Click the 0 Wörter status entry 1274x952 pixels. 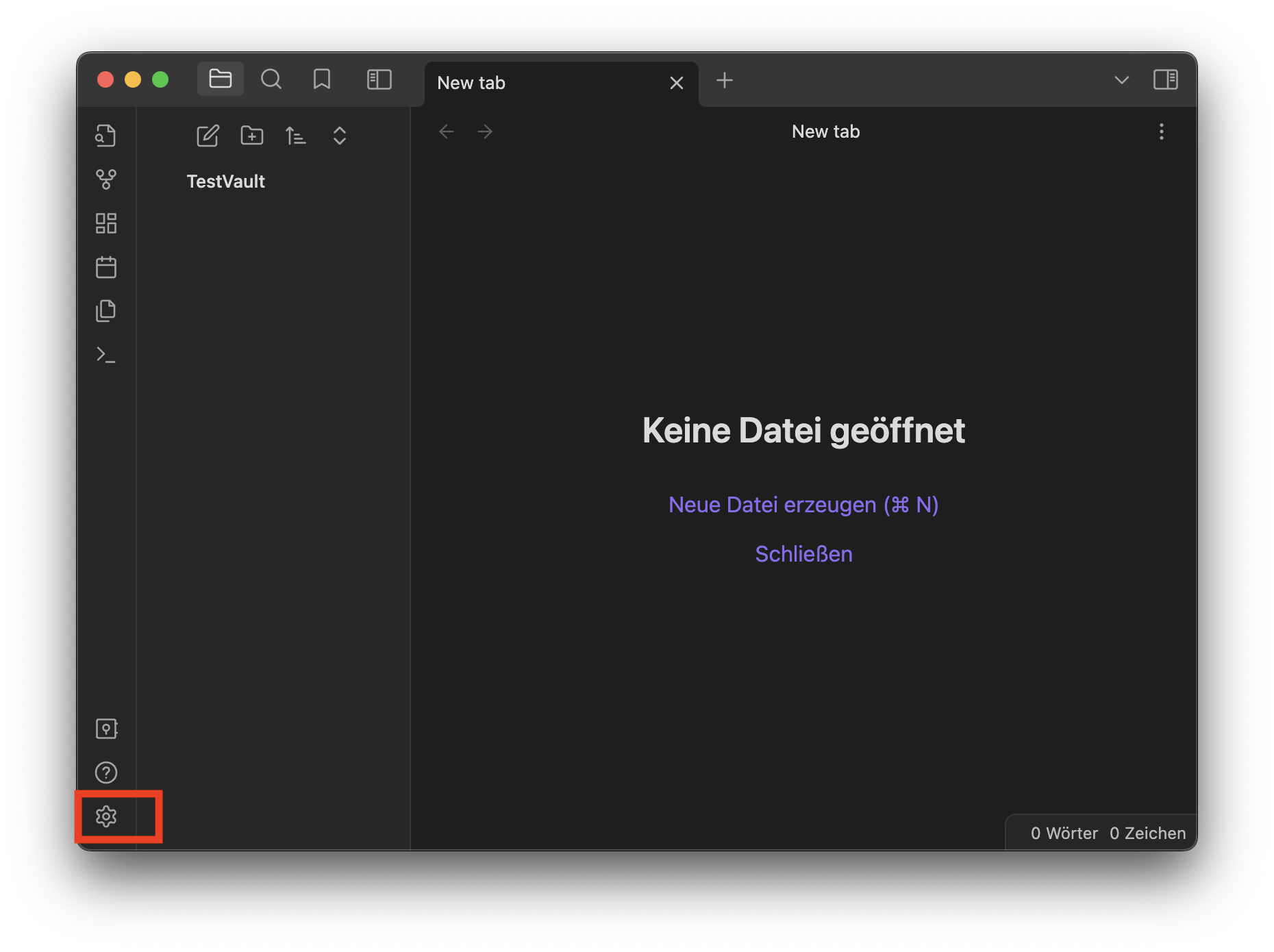(1064, 834)
